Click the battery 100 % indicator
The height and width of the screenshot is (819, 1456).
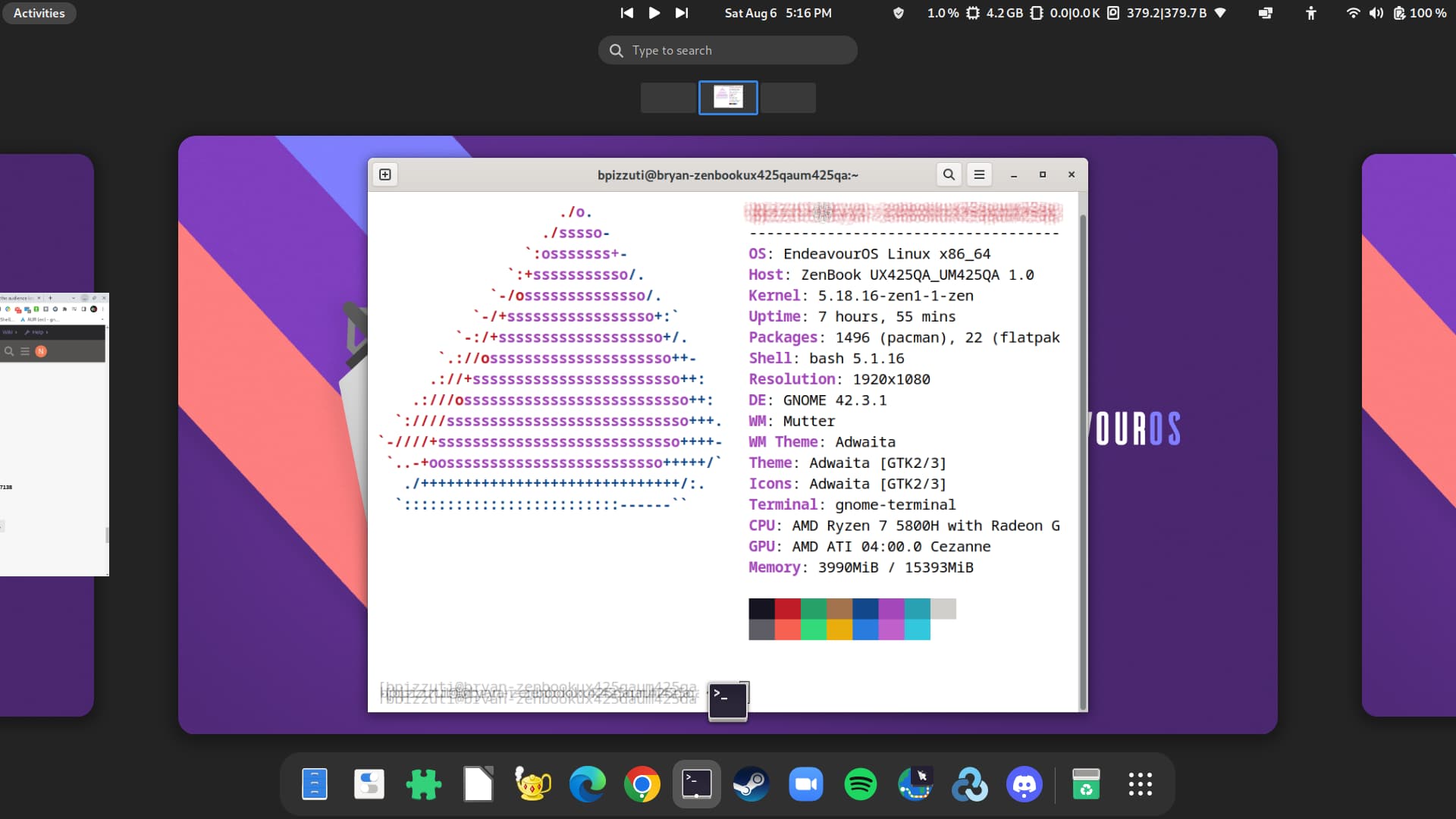point(1420,13)
